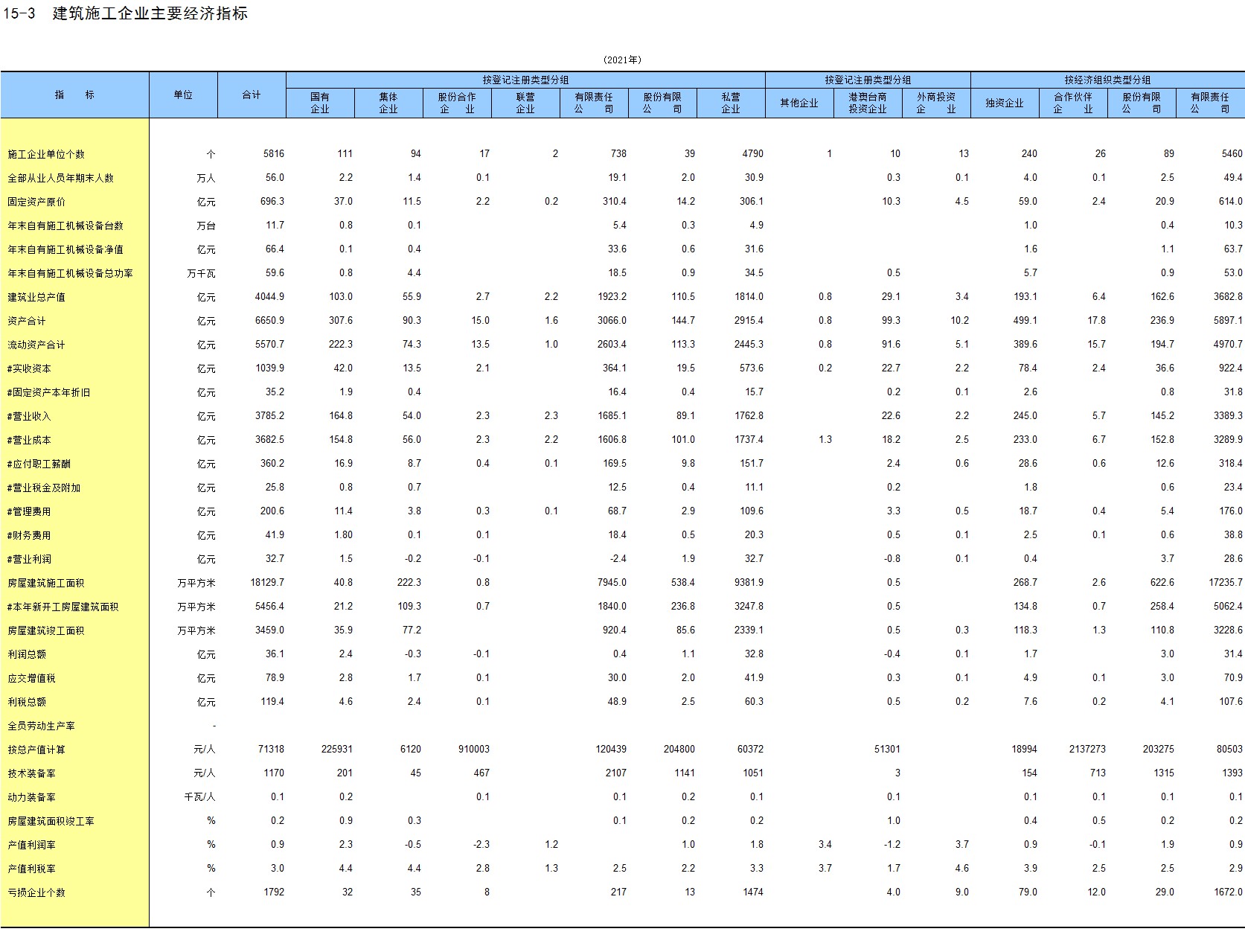Image resolution: width=1245 pixels, height=952 pixels.
Task: Select the 集体企业 column header
Action: [388, 103]
